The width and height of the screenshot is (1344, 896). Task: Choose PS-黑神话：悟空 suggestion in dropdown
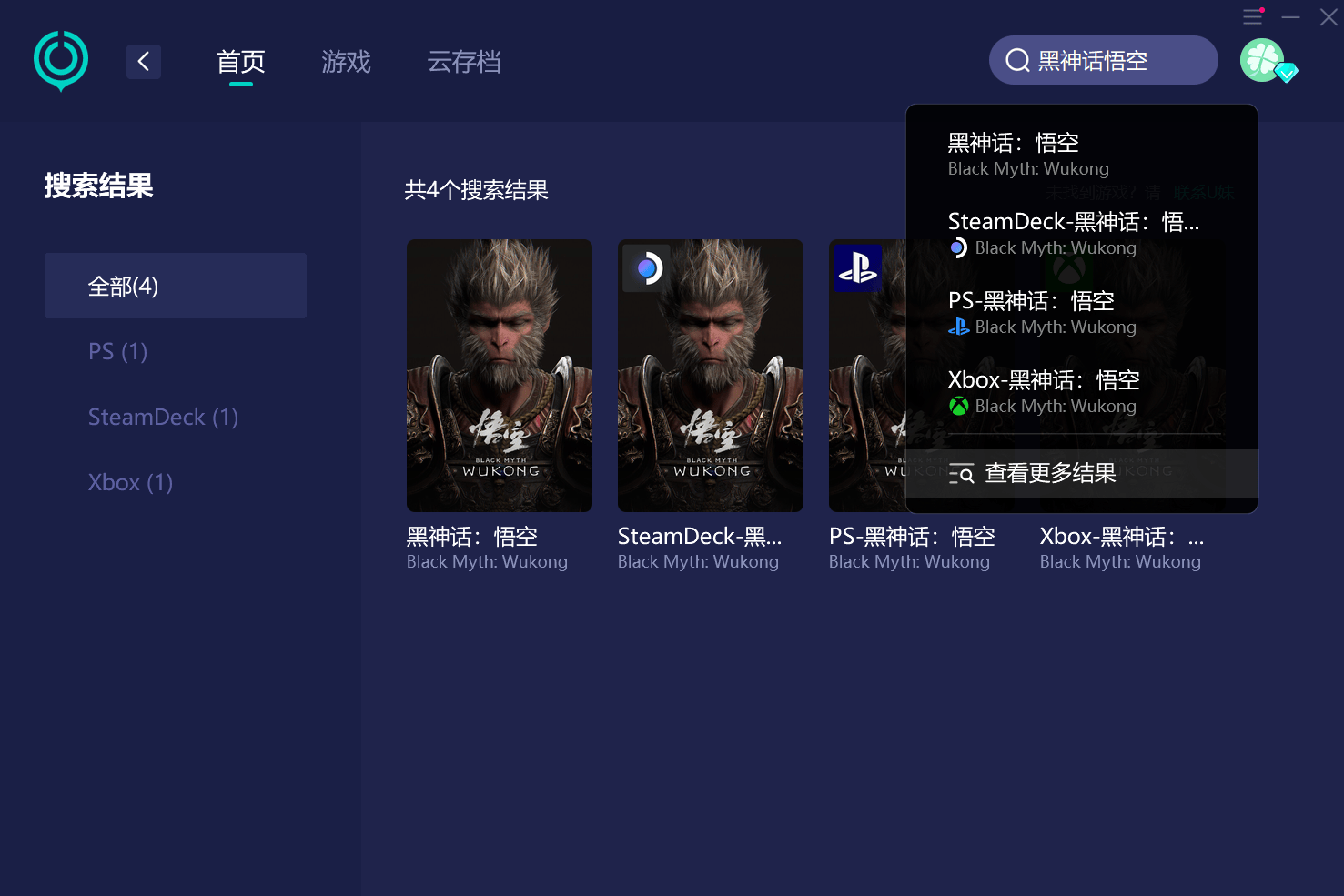click(x=1082, y=313)
